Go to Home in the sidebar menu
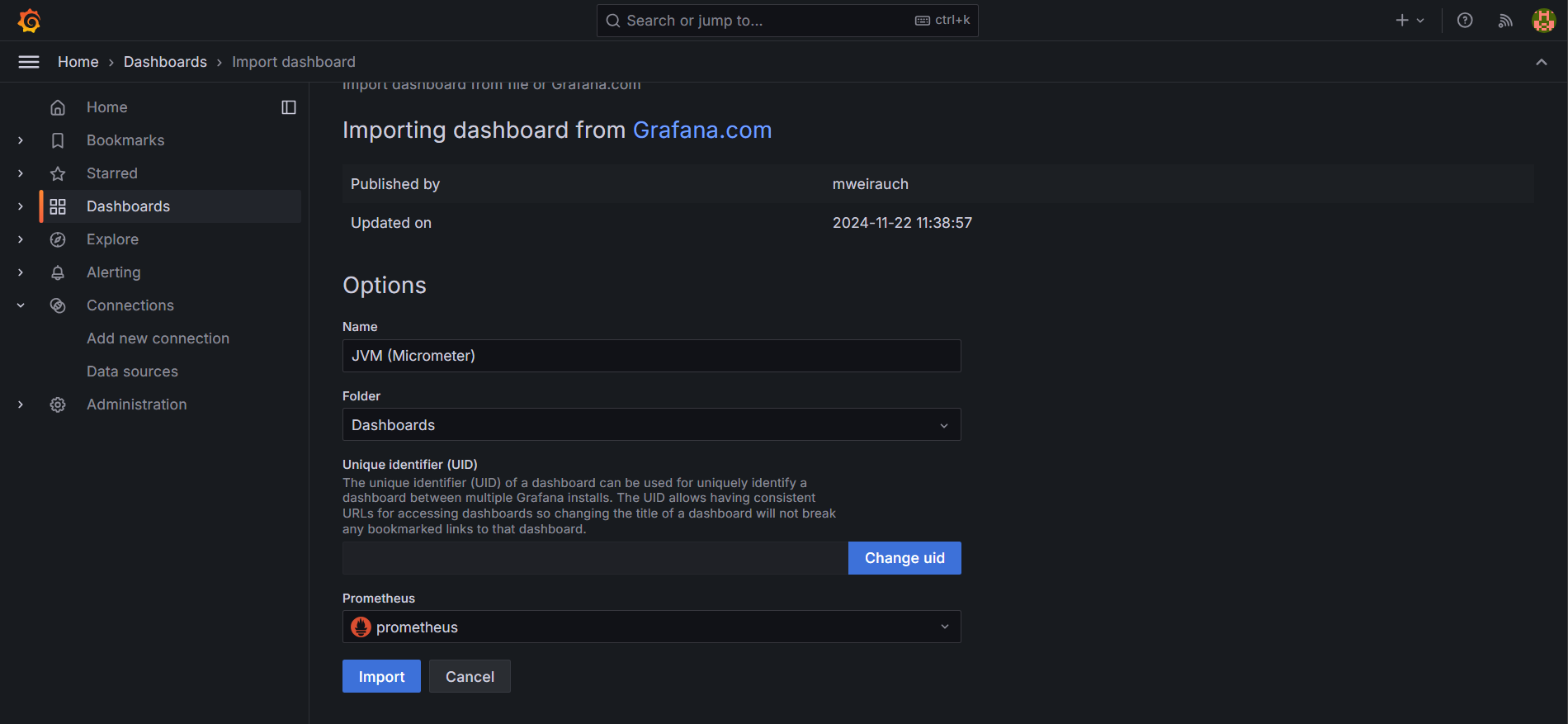This screenshot has width=1568, height=724. coord(107,107)
